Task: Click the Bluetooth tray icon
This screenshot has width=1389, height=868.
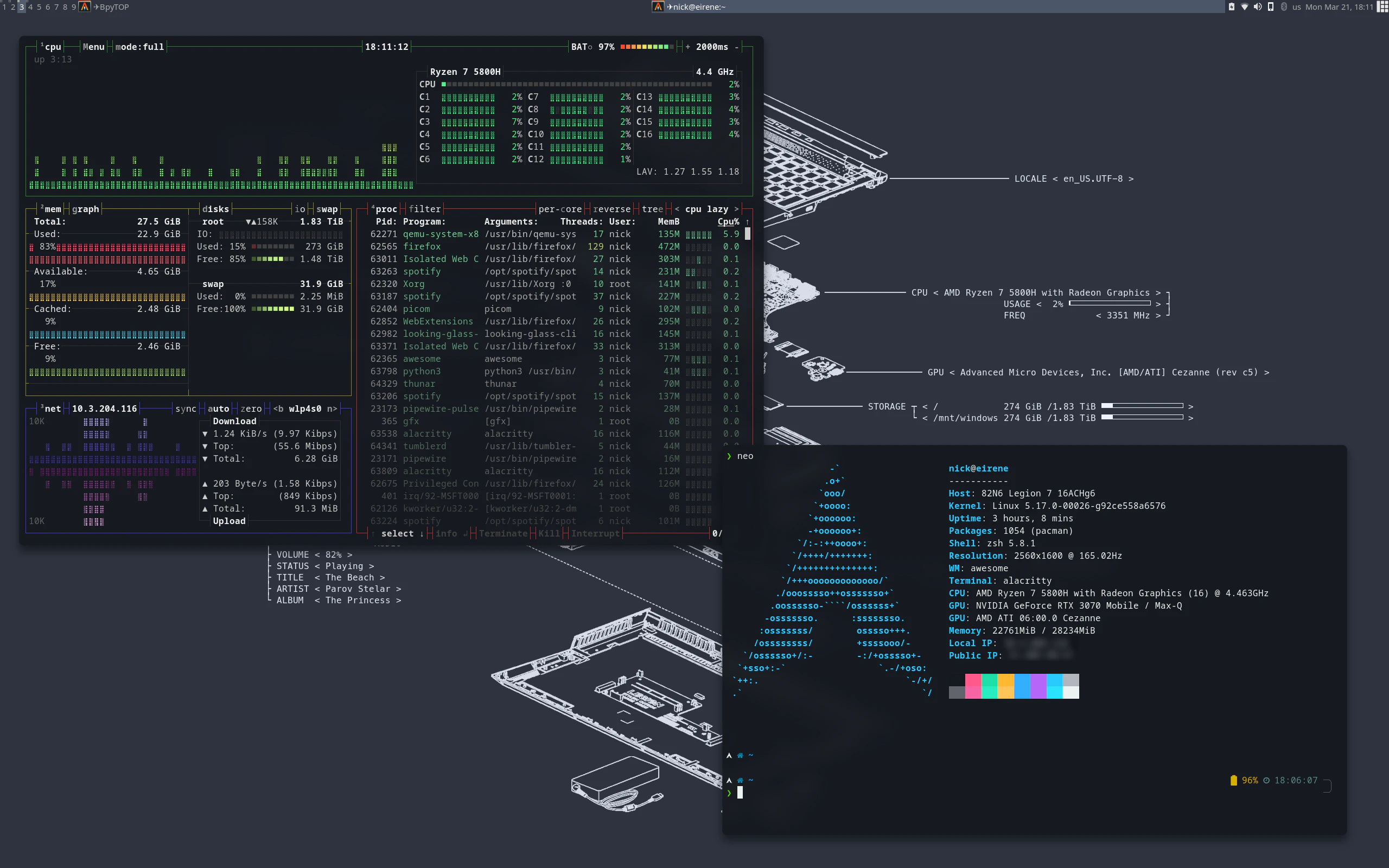Action: pos(1283,7)
